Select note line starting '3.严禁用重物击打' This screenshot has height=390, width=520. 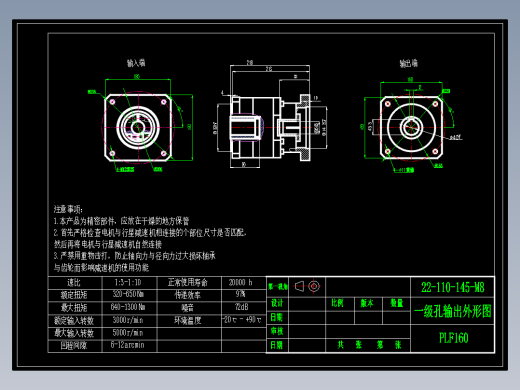click(x=134, y=256)
